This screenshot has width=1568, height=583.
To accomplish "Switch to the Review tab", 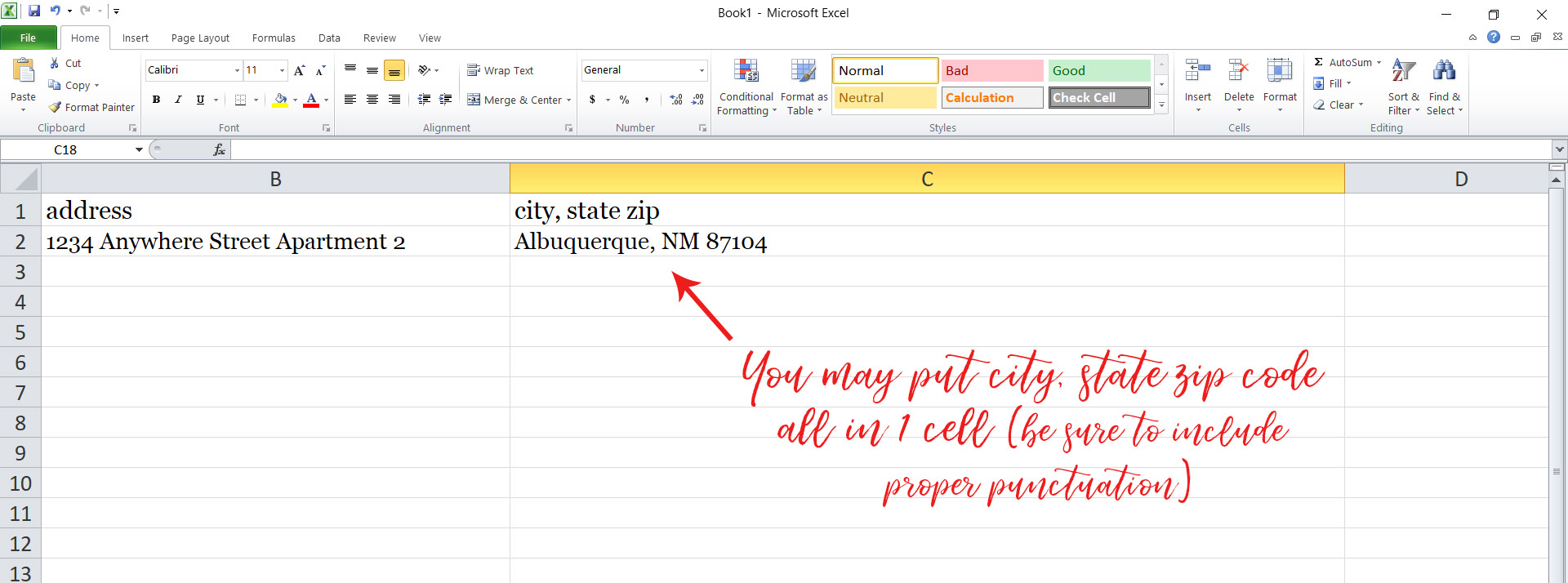I will tap(380, 38).
